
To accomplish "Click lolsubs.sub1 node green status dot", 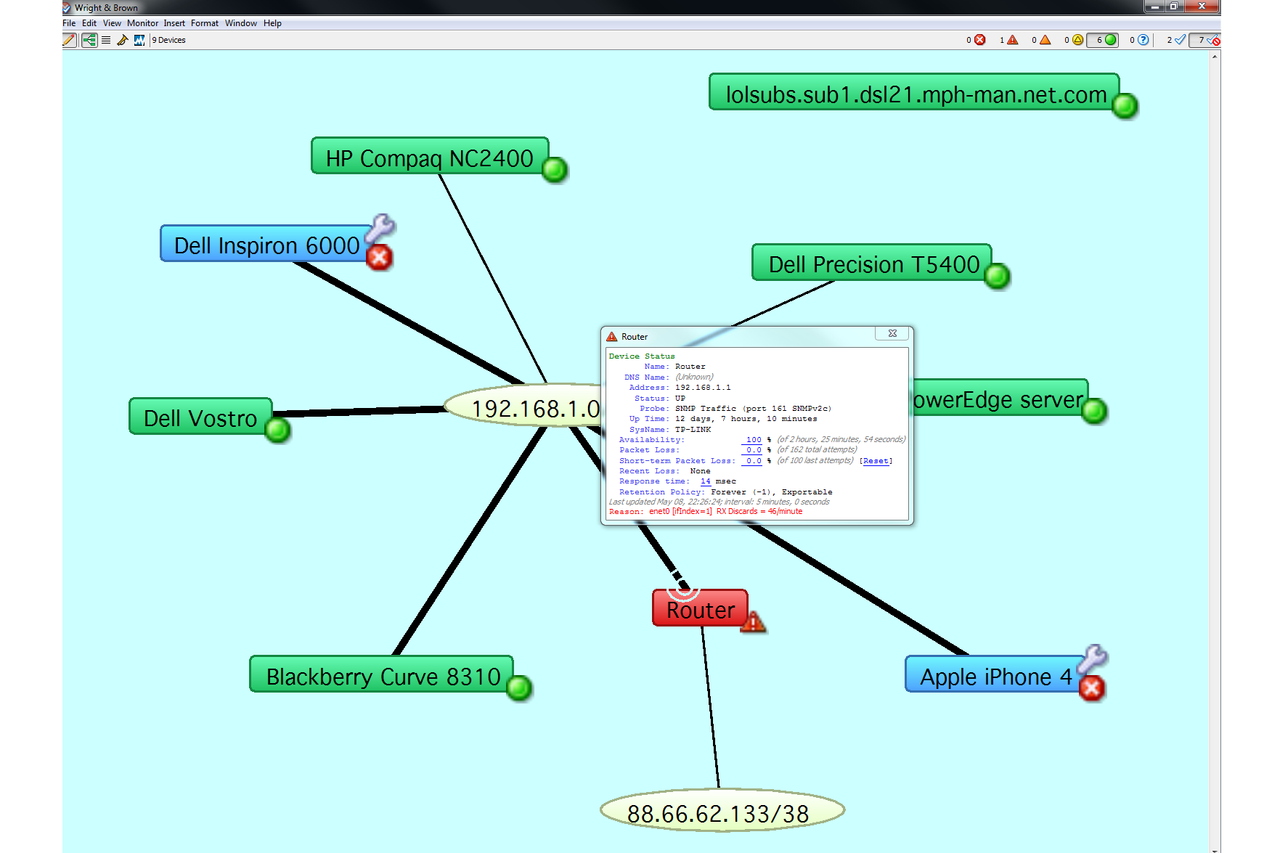I will pyautogui.click(x=1126, y=106).
